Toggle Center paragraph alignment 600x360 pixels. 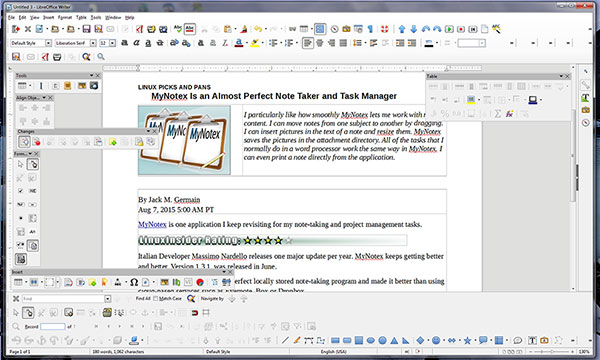(x=320, y=43)
